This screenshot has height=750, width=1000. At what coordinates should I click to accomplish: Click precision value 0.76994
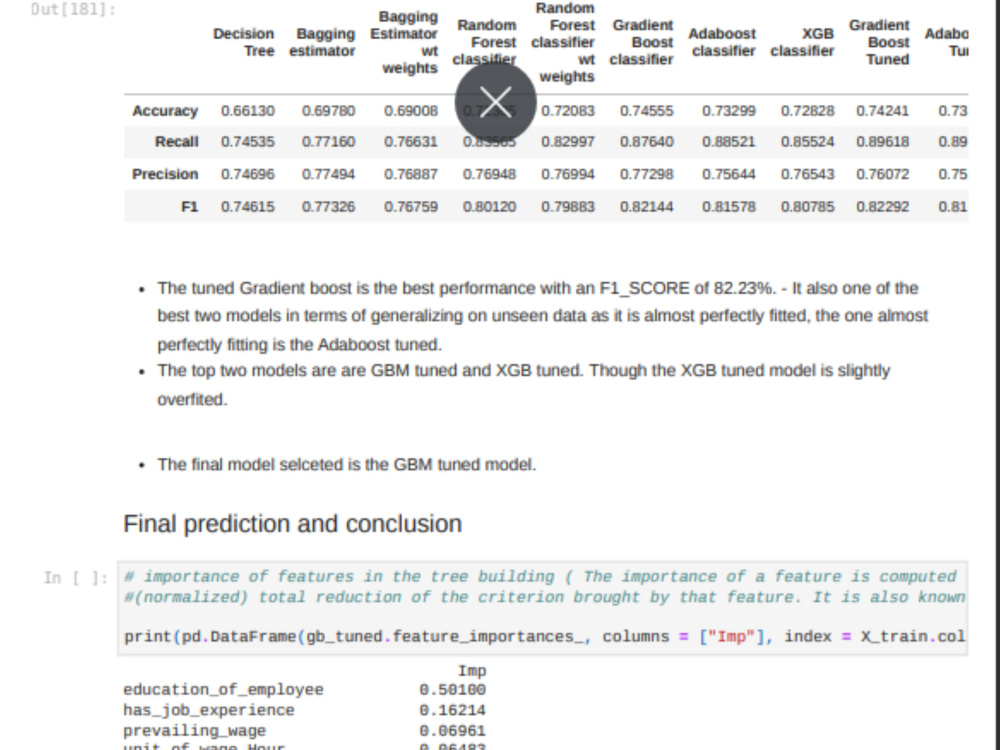(x=568, y=174)
